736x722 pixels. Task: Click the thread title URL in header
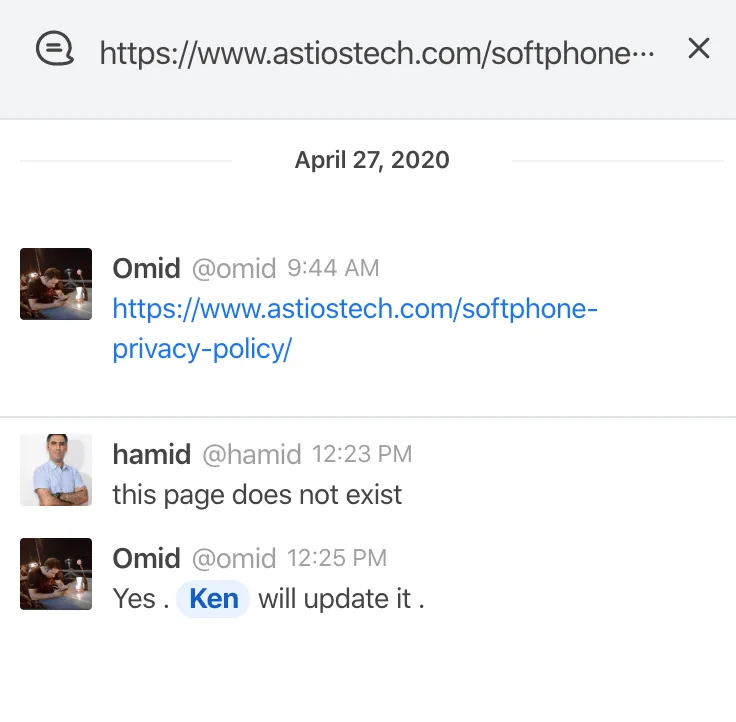click(x=377, y=53)
